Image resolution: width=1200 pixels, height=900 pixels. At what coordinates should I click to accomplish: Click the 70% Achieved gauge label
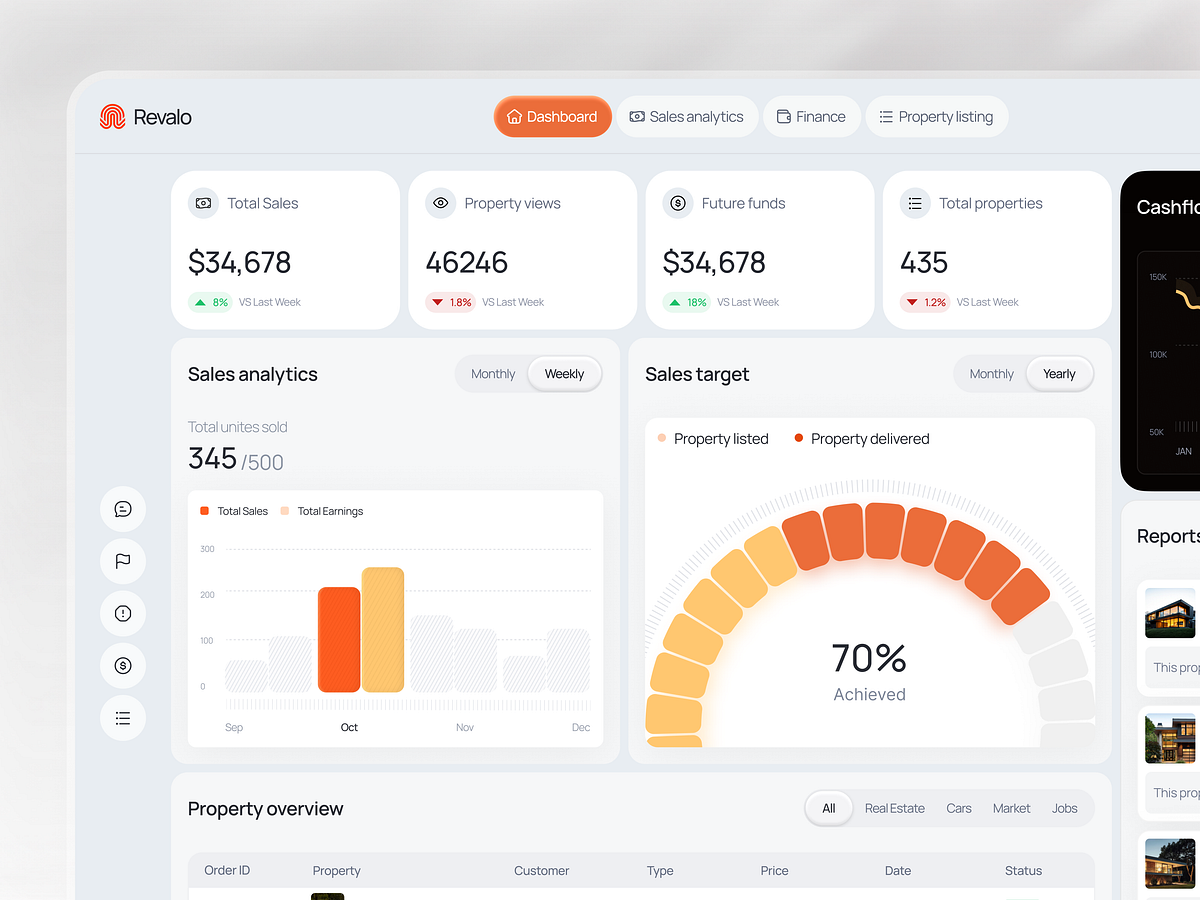pos(869,671)
